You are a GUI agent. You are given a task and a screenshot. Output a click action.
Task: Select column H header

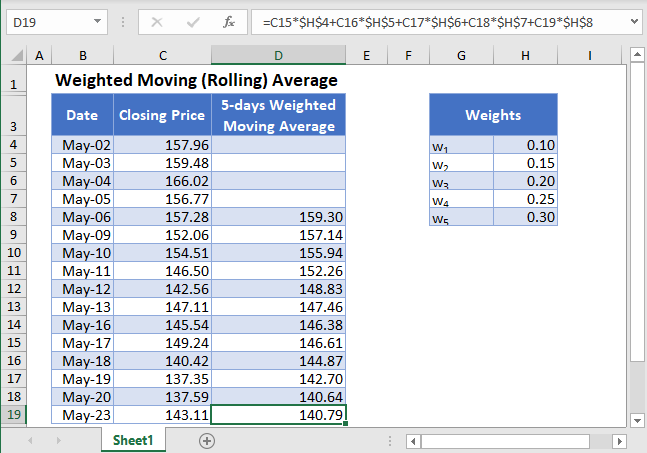tap(525, 55)
